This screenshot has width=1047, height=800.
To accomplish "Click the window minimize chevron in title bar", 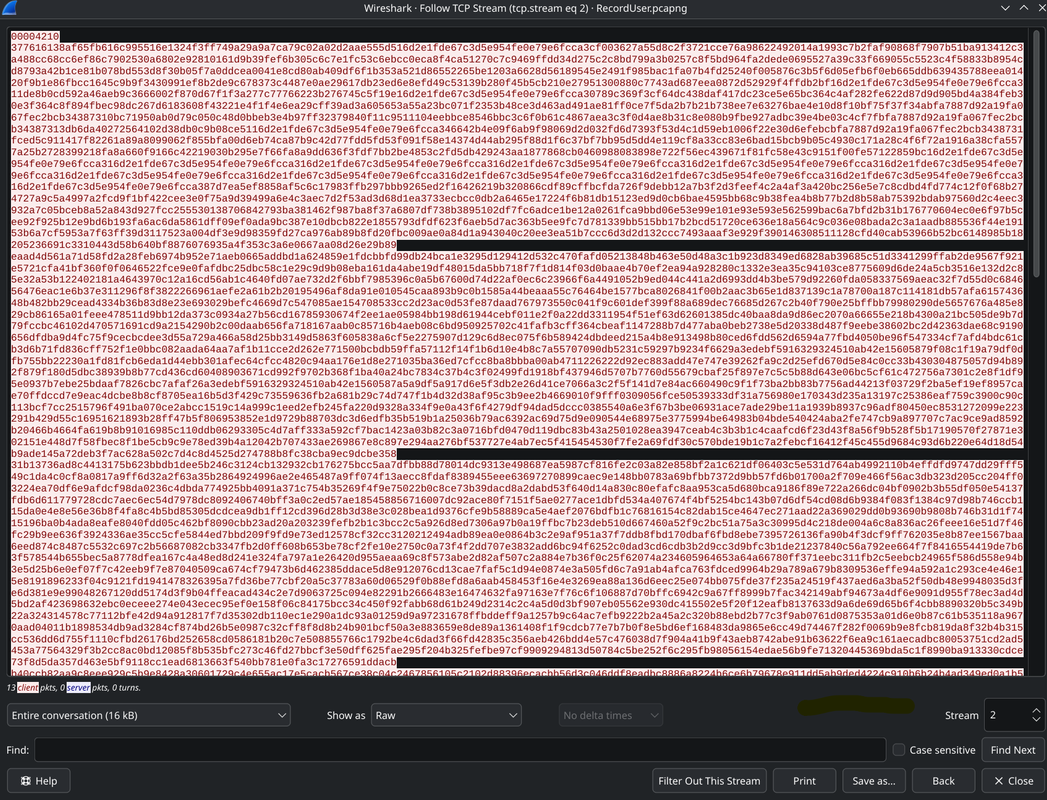I will (x=1005, y=8).
